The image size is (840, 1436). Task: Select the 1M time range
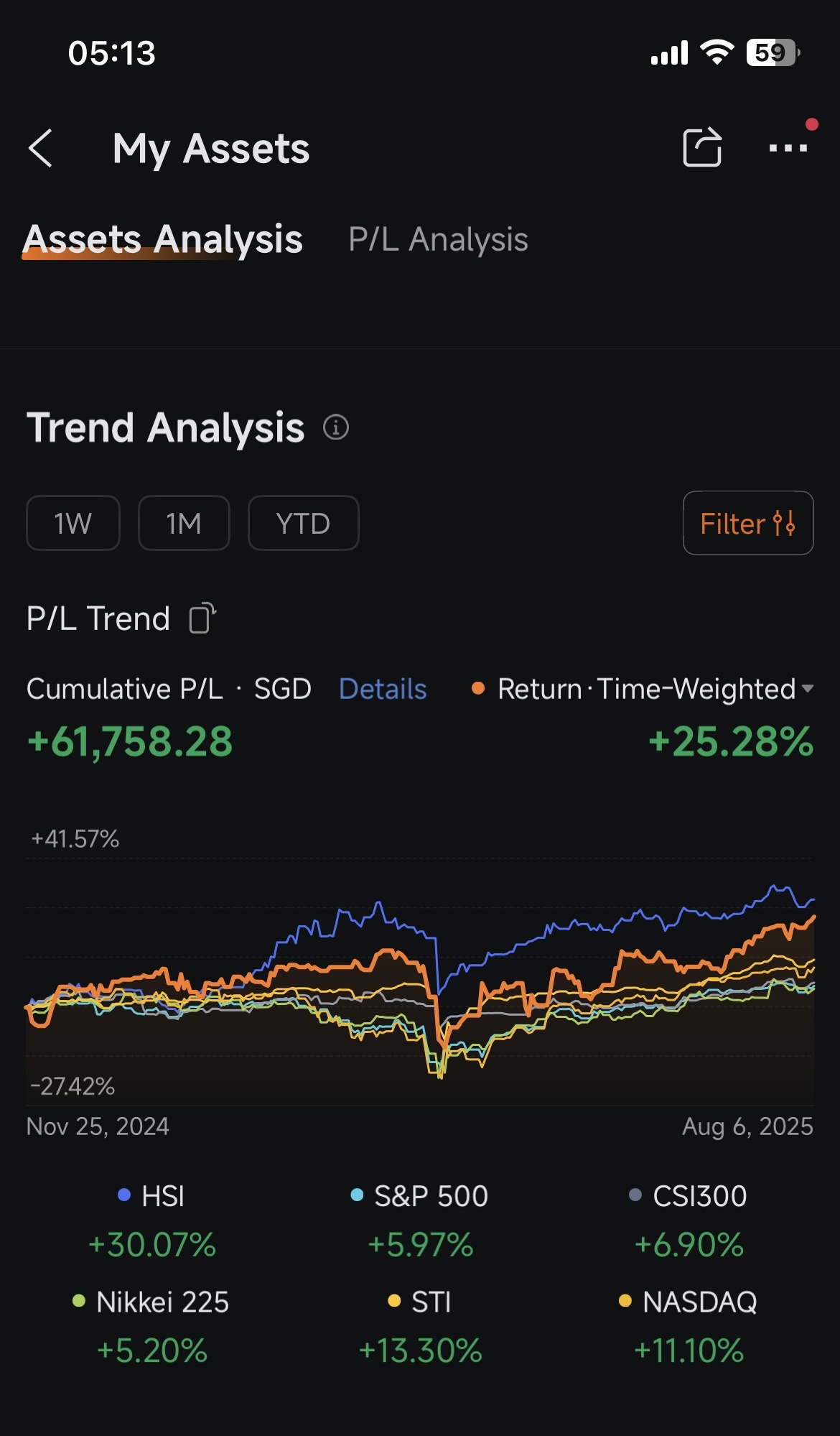(x=184, y=523)
